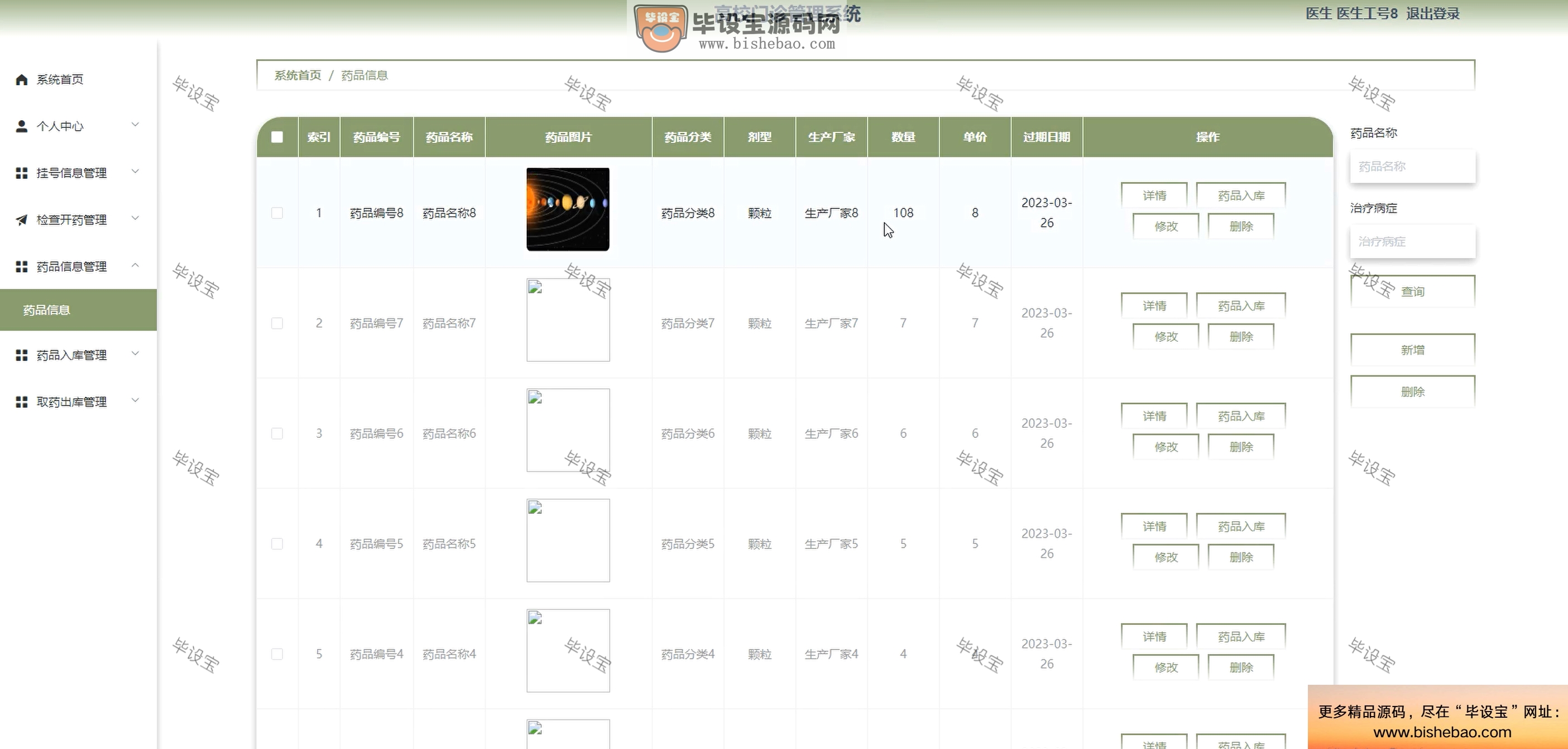
Task: Click the quantity value 108
Action: point(903,213)
